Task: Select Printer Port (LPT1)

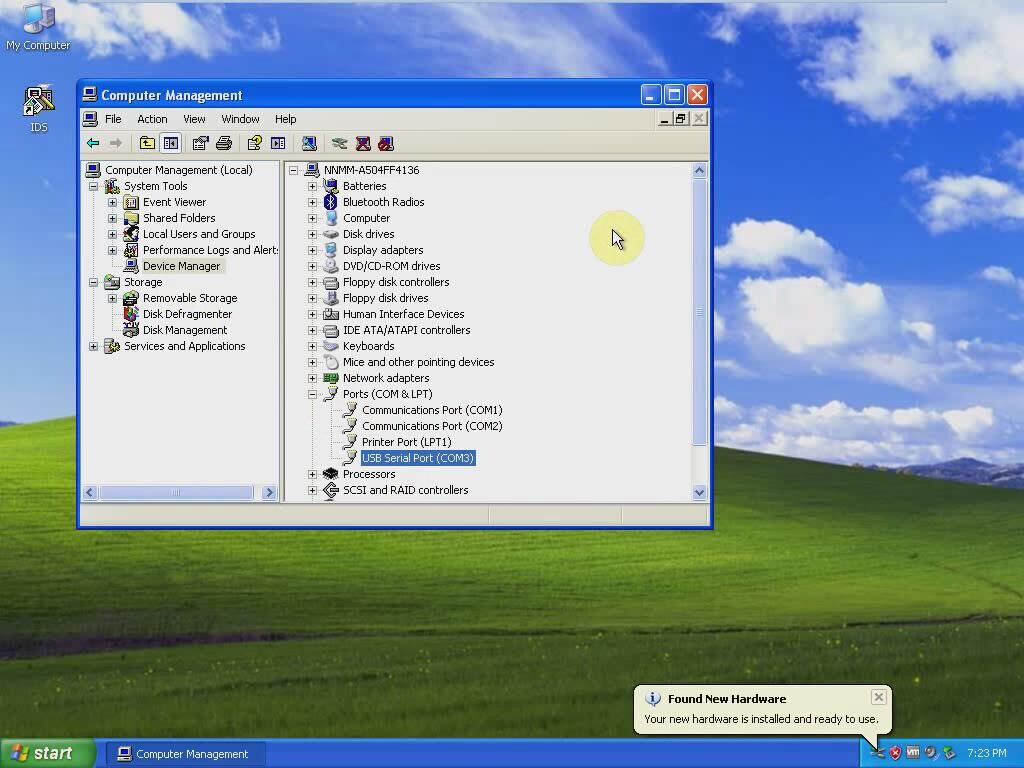Action: 406,442
